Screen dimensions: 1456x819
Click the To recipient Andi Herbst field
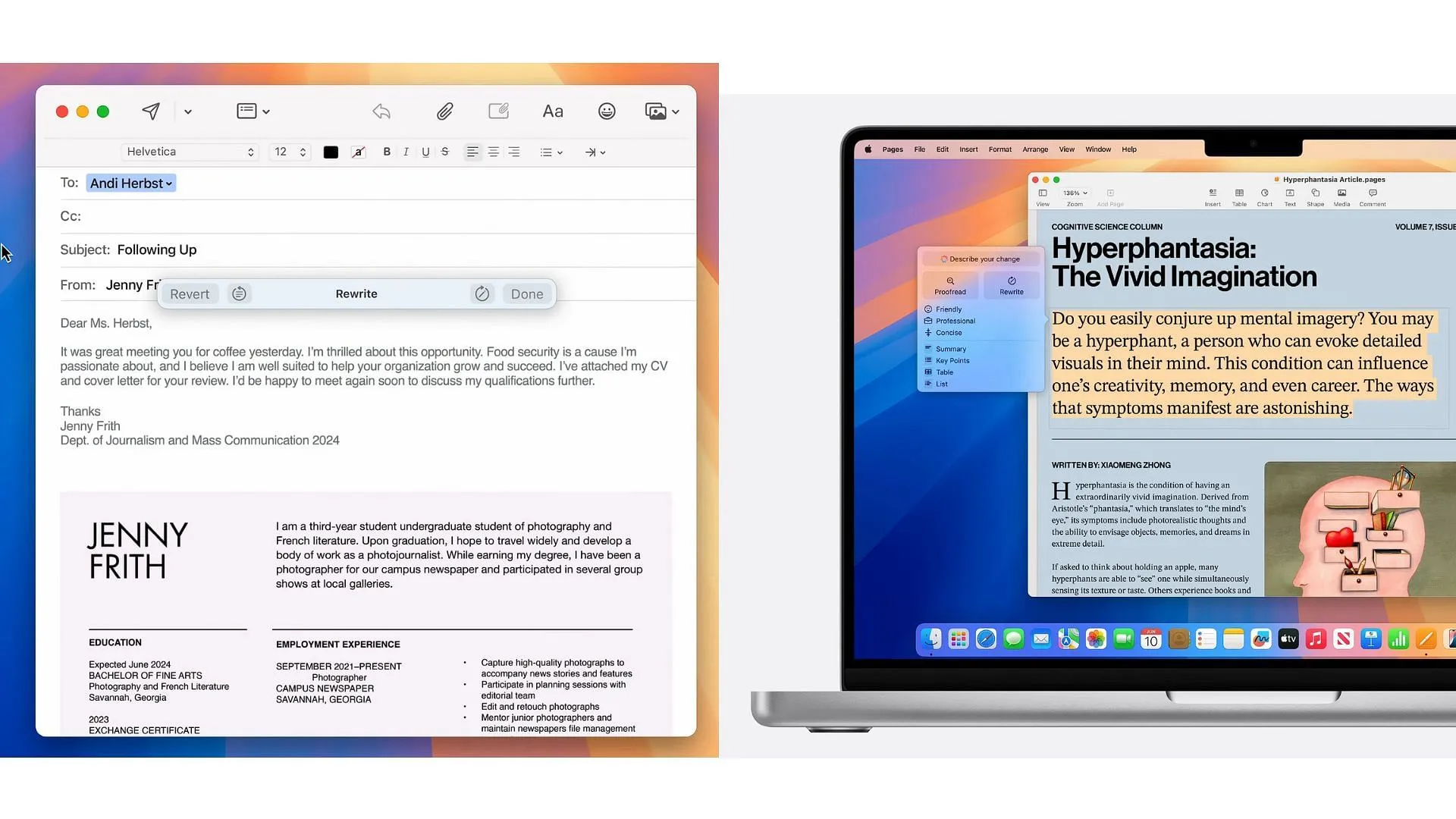129,183
